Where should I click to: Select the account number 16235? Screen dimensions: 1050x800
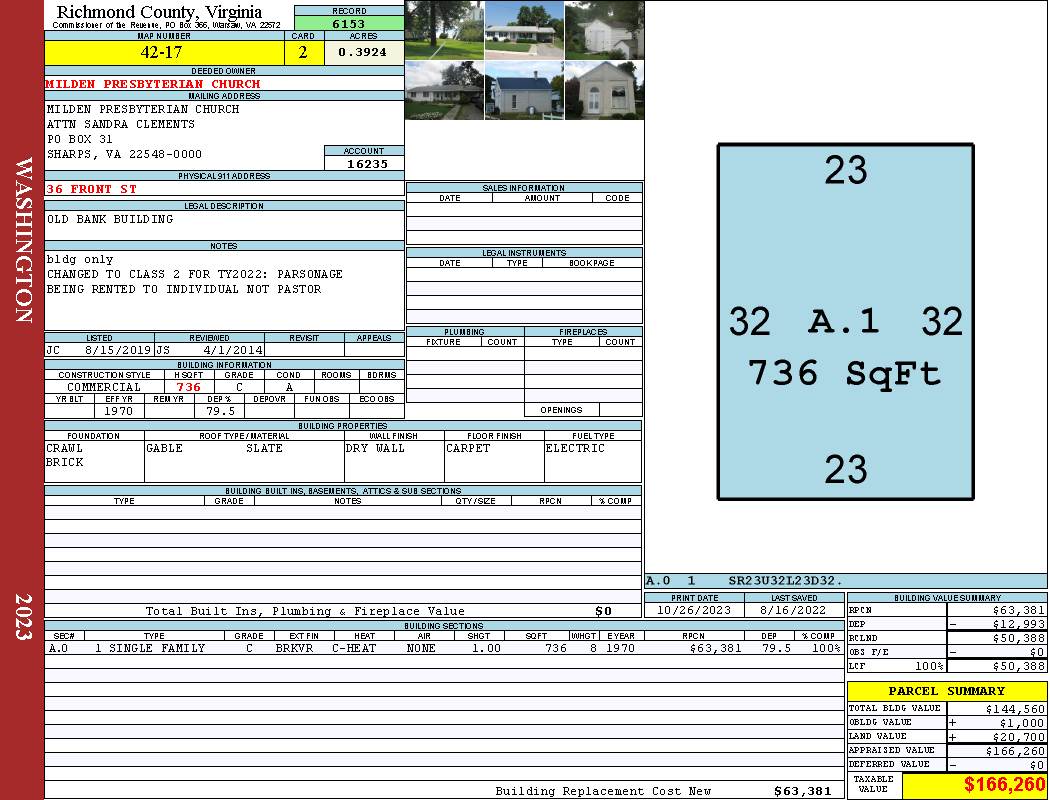364,164
